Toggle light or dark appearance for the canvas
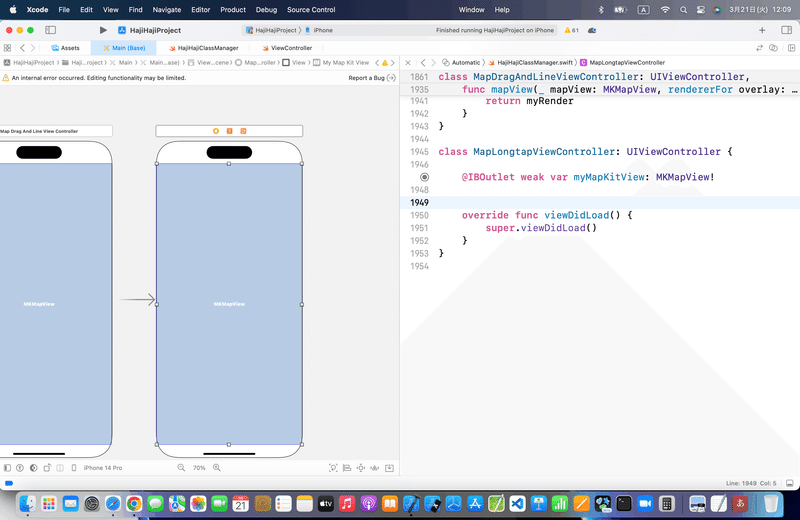 point(34,467)
